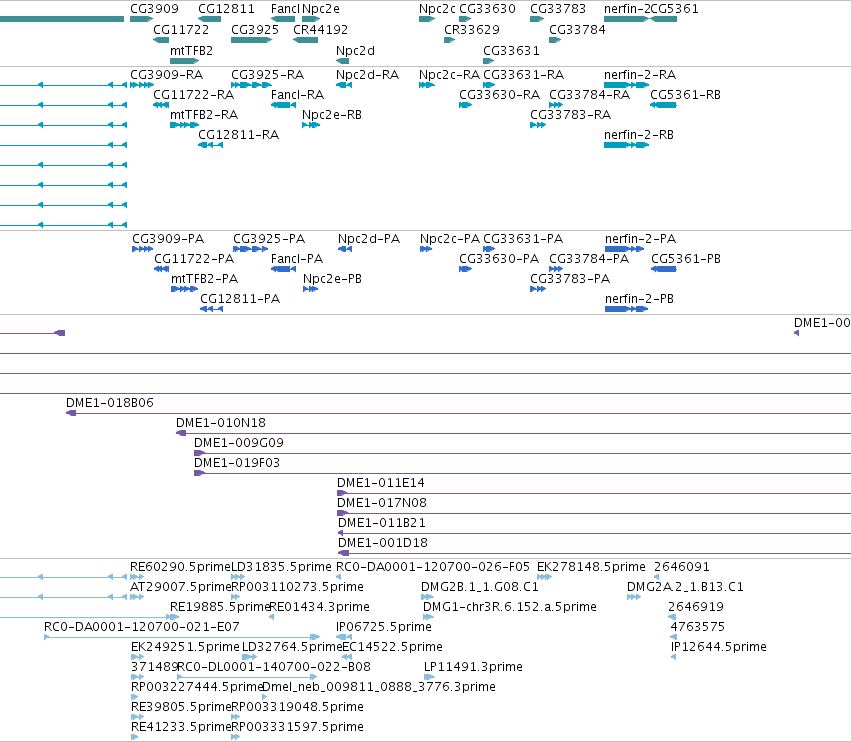Open the mtTFB2-RA transcript label
The height and width of the screenshot is (742, 851).
click(x=204, y=115)
